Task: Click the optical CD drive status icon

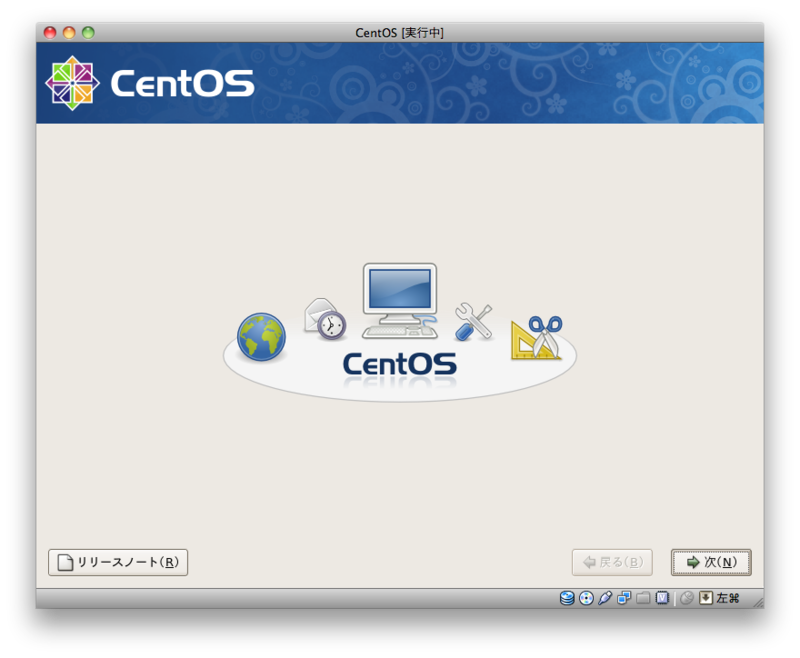Action: point(586,598)
